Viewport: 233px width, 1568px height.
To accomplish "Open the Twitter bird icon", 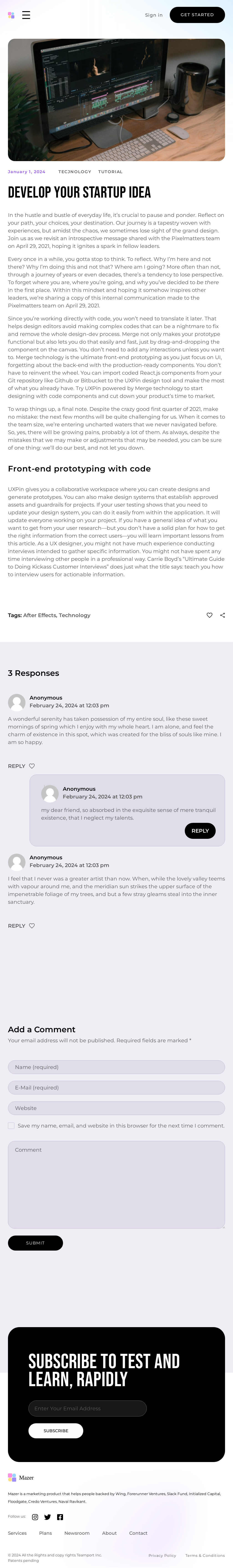I will click(x=48, y=1517).
